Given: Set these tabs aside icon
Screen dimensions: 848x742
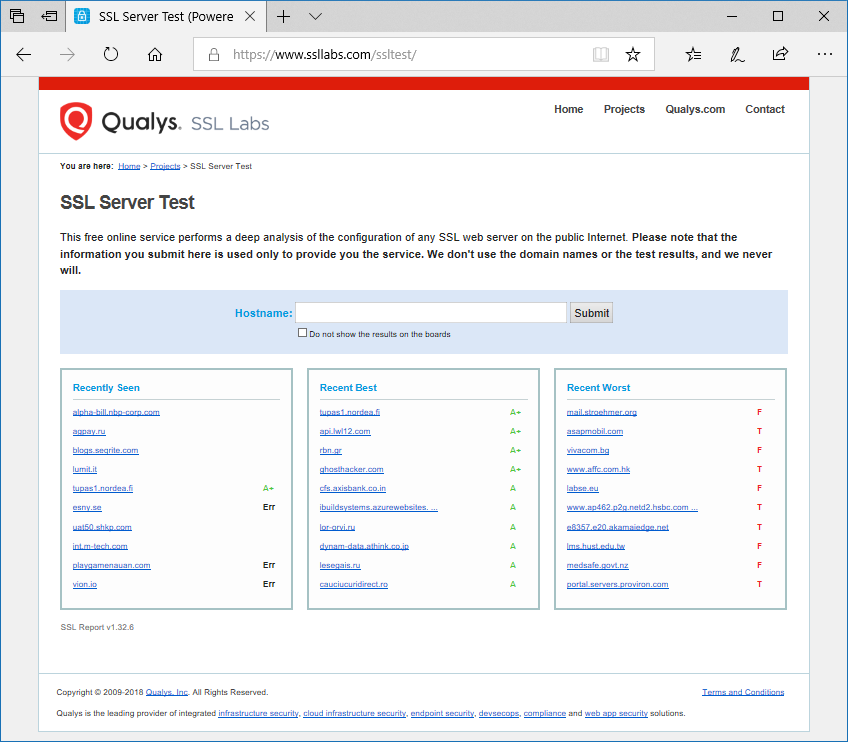Looking at the screenshot, I should [49, 16].
